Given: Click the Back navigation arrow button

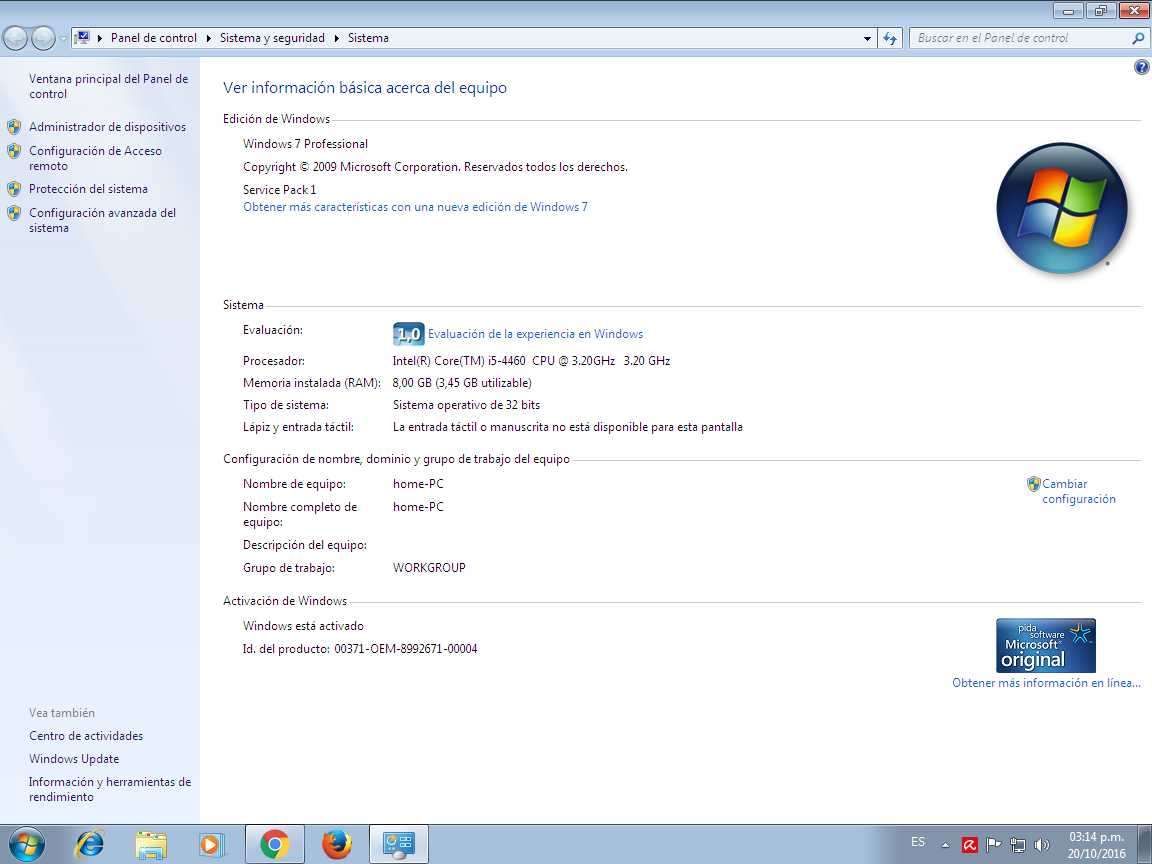Looking at the screenshot, I should click(x=16, y=38).
